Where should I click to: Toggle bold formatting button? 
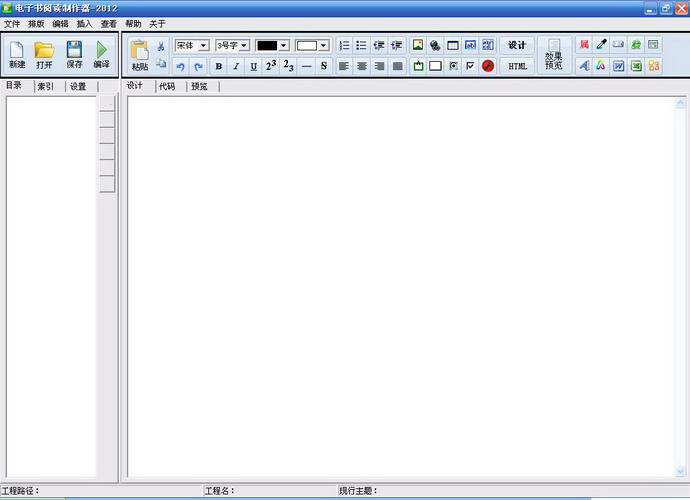[219, 66]
